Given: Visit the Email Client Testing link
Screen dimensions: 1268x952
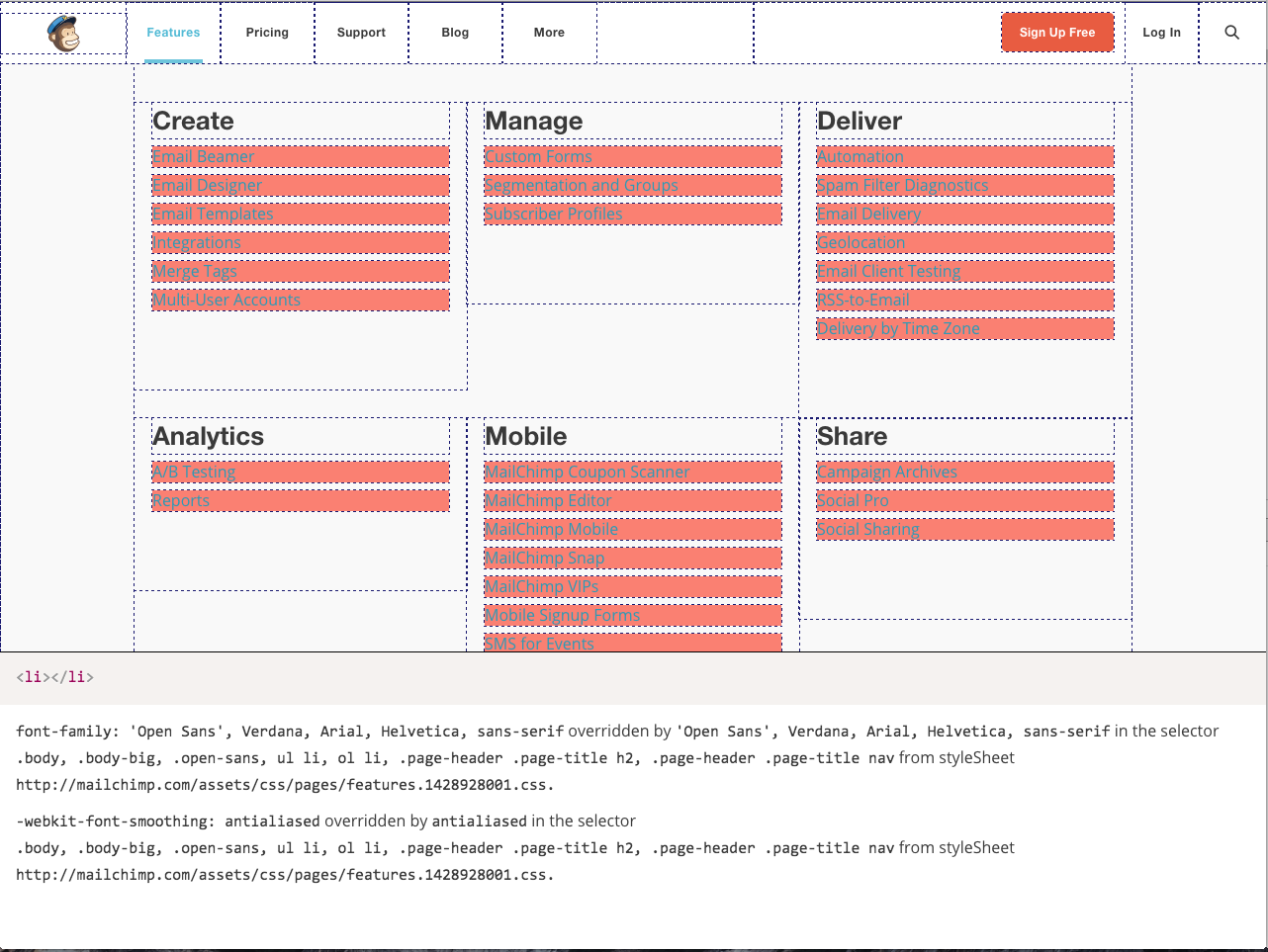Looking at the screenshot, I should pyautogui.click(x=889, y=271).
